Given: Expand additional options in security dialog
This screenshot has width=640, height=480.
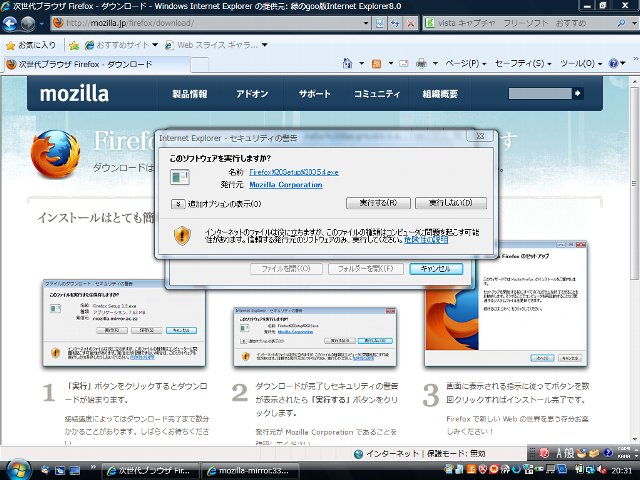Looking at the screenshot, I should pos(178,204).
